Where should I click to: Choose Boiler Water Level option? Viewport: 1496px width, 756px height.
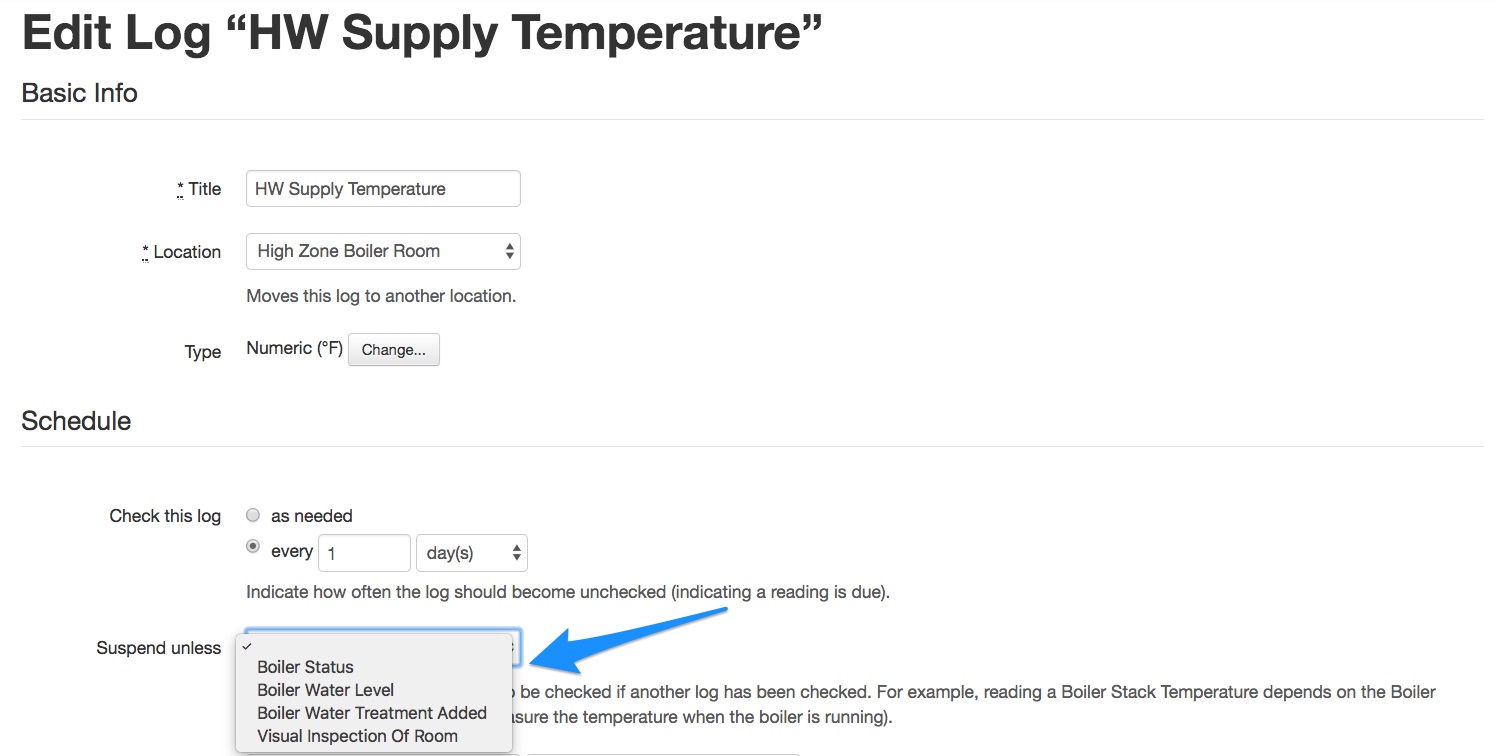coord(325,690)
